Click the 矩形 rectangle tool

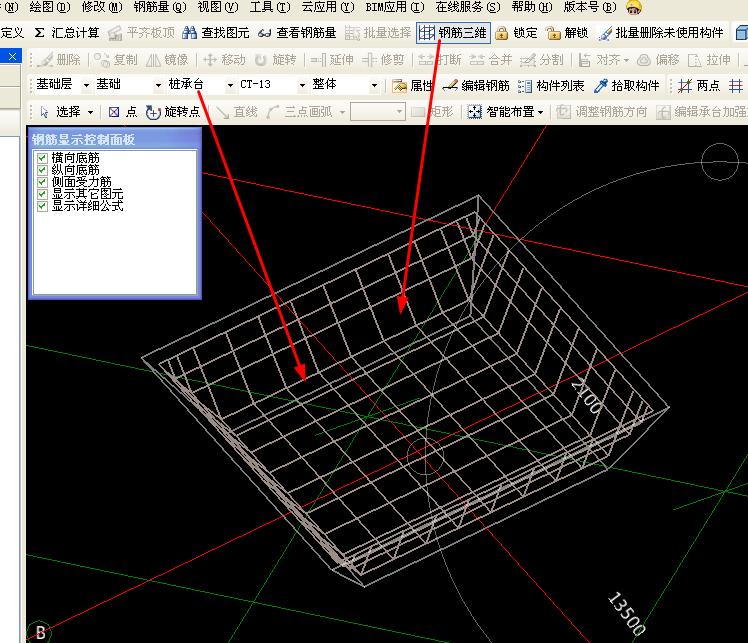[432, 112]
